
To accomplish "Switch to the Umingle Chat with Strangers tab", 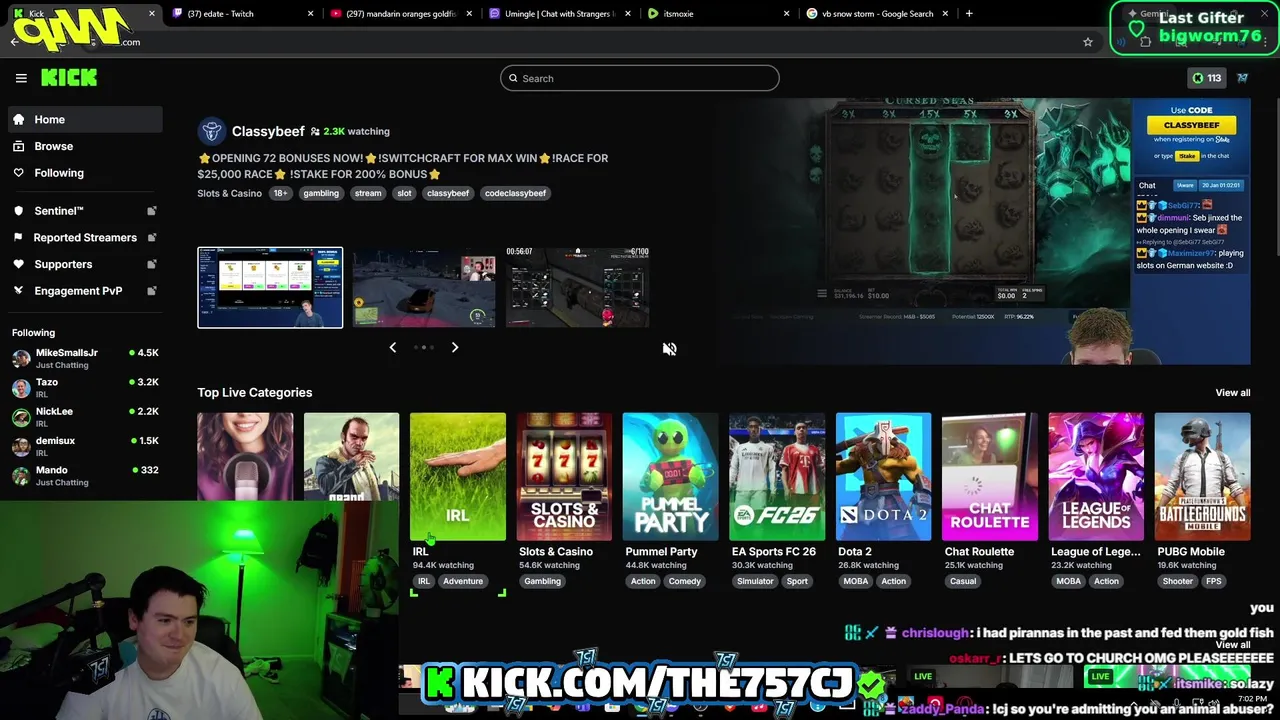I will (x=558, y=14).
